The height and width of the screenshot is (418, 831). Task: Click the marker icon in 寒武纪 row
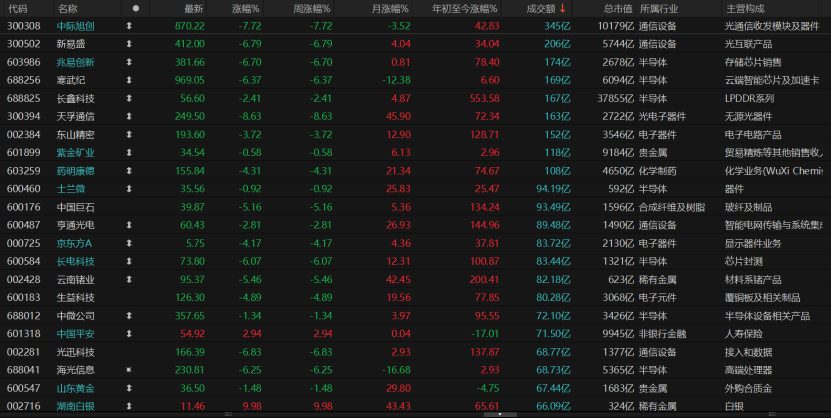(x=129, y=80)
